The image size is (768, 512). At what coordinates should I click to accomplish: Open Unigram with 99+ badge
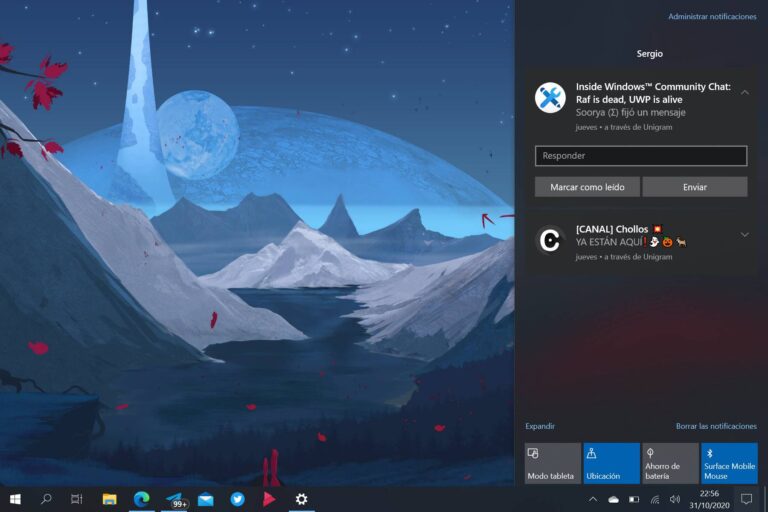[175, 500]
